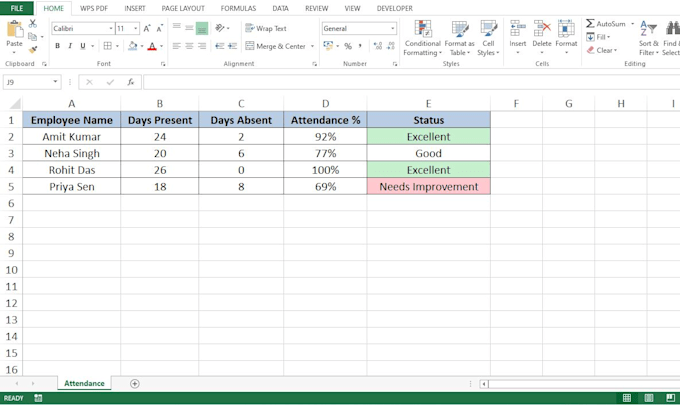Open the Orientation text angle tool
Image resolution: width=680 pixels, height=405 pixels.
click(x=220, y=28)
